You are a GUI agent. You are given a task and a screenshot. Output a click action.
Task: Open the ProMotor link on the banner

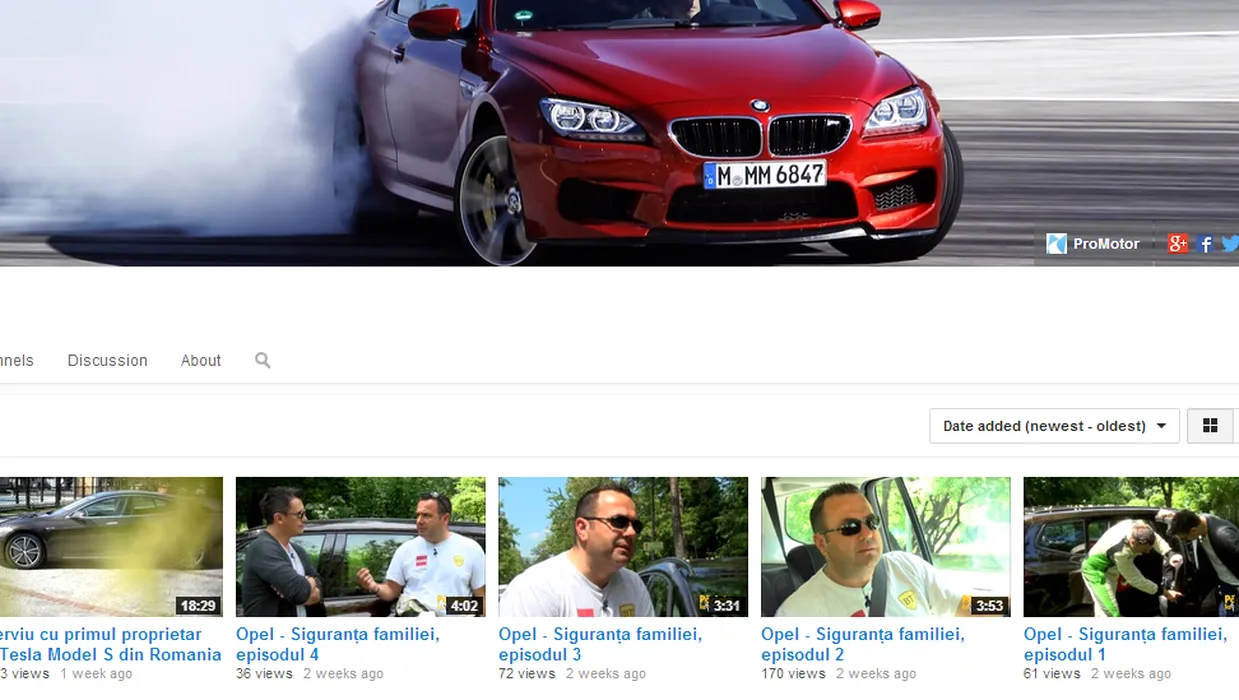tap(1106, 243)
